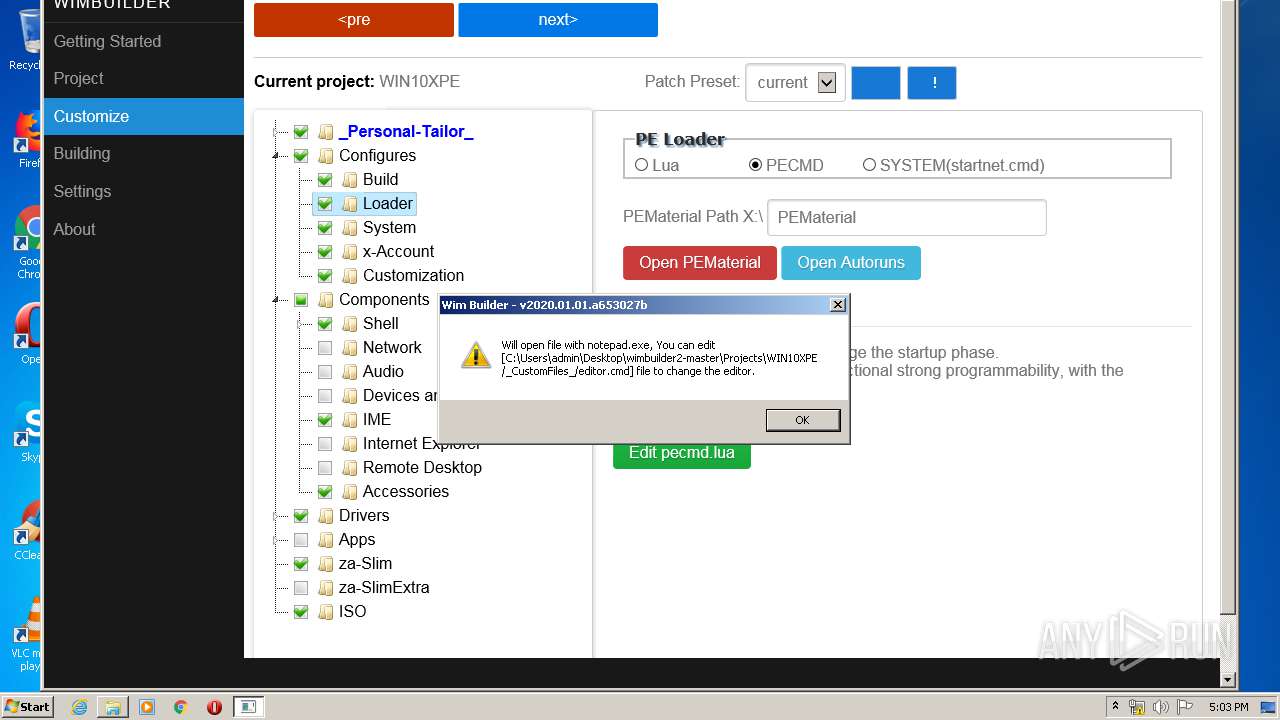The width and height of the screenshot is (1280, 720).
Task: Enable the Network component checkbox
Action: tap(325, 347)
